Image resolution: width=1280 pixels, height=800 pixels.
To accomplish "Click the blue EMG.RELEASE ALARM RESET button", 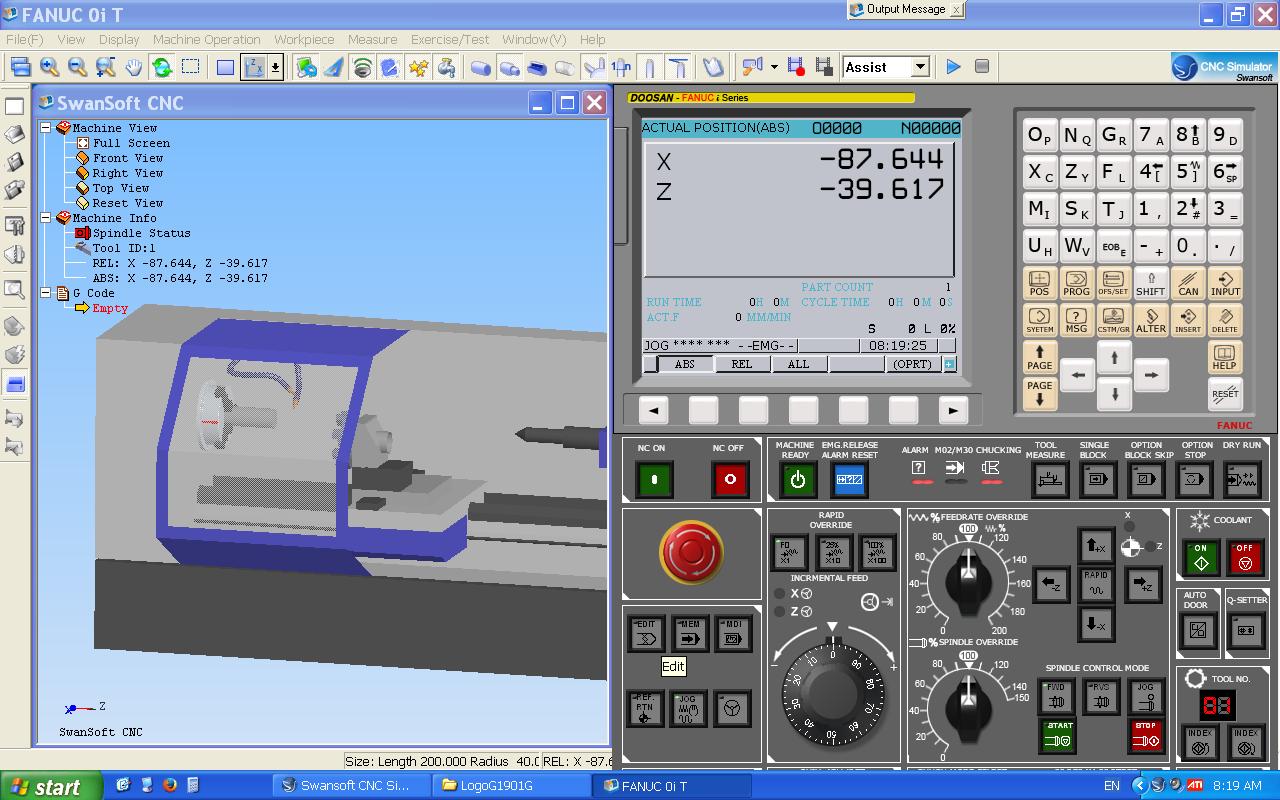I will pos(850,480).
